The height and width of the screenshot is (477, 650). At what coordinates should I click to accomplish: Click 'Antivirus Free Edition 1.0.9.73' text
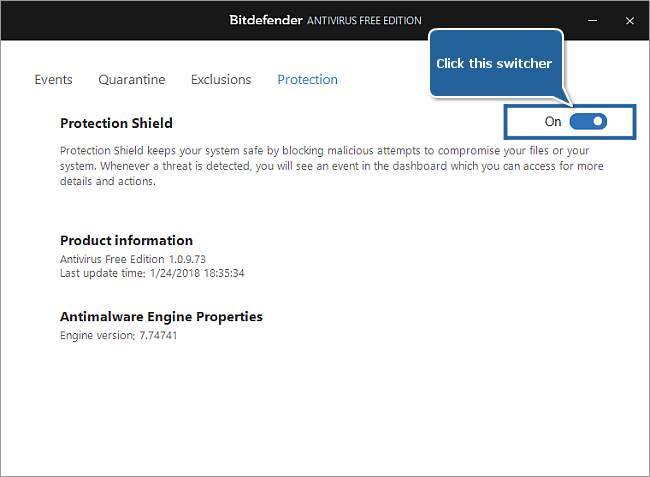[133, 259]
